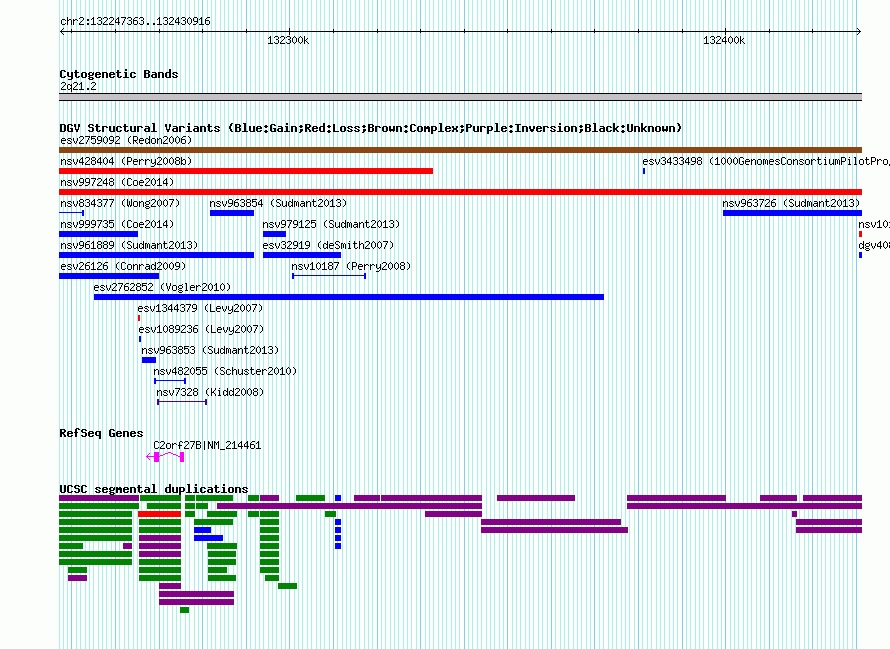Open variant nsv963854 (Sudmant2013) label
Screen dimensions: 890x649
[x=278, y=203]
